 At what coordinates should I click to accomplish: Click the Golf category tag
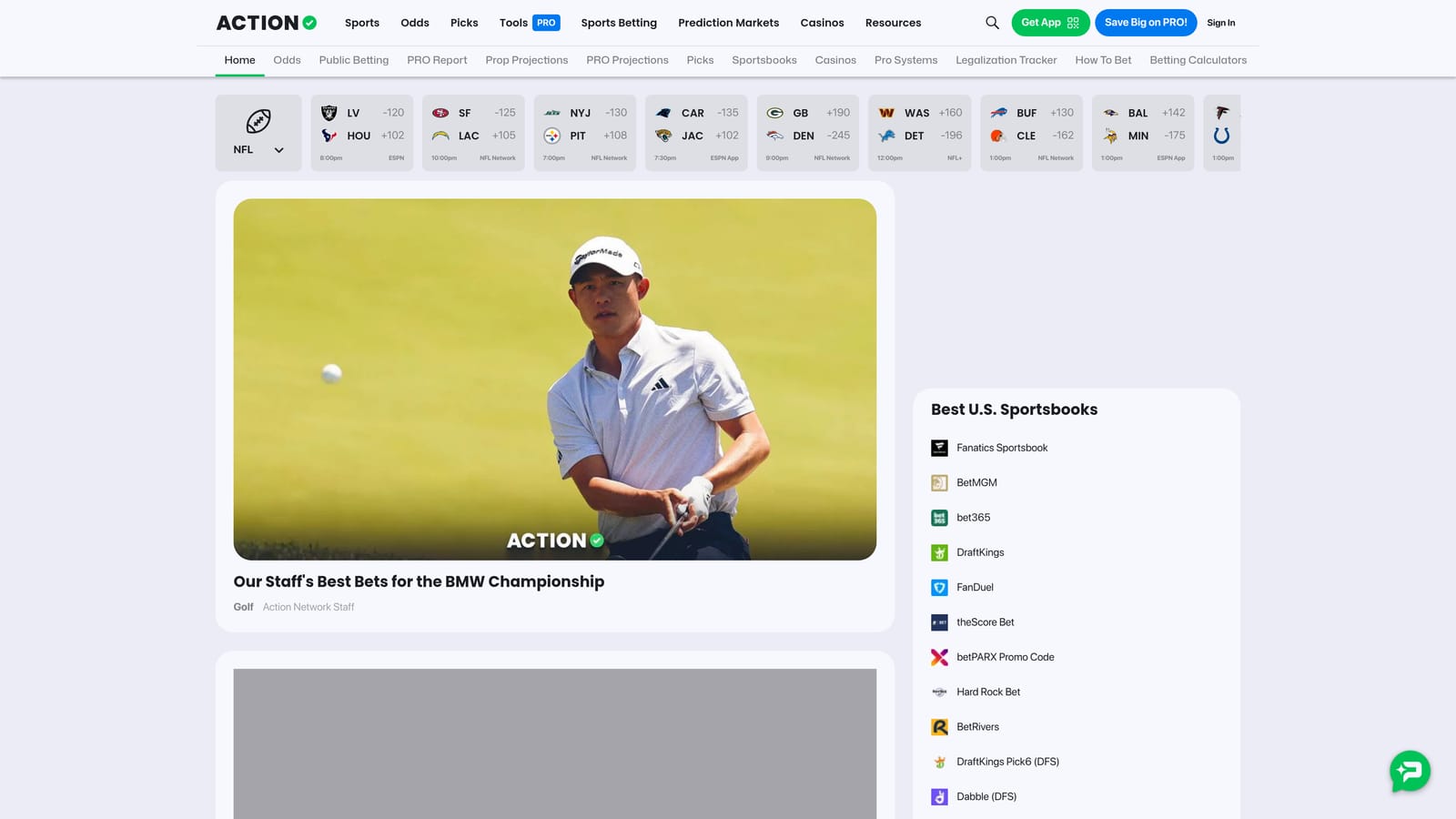point(243,607)
